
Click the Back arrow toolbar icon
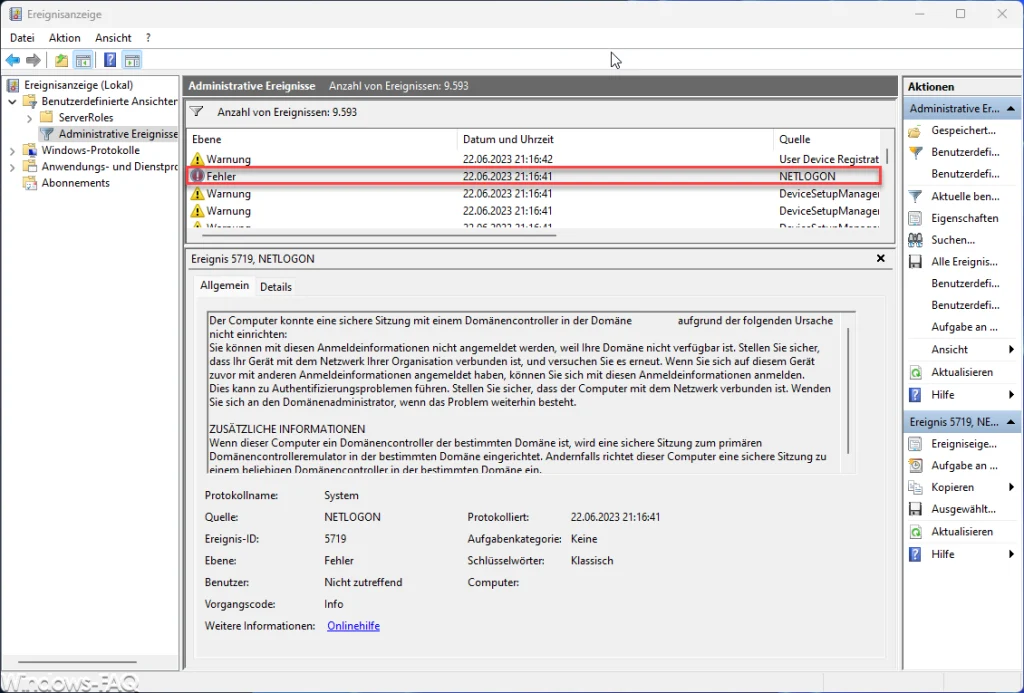13,61
